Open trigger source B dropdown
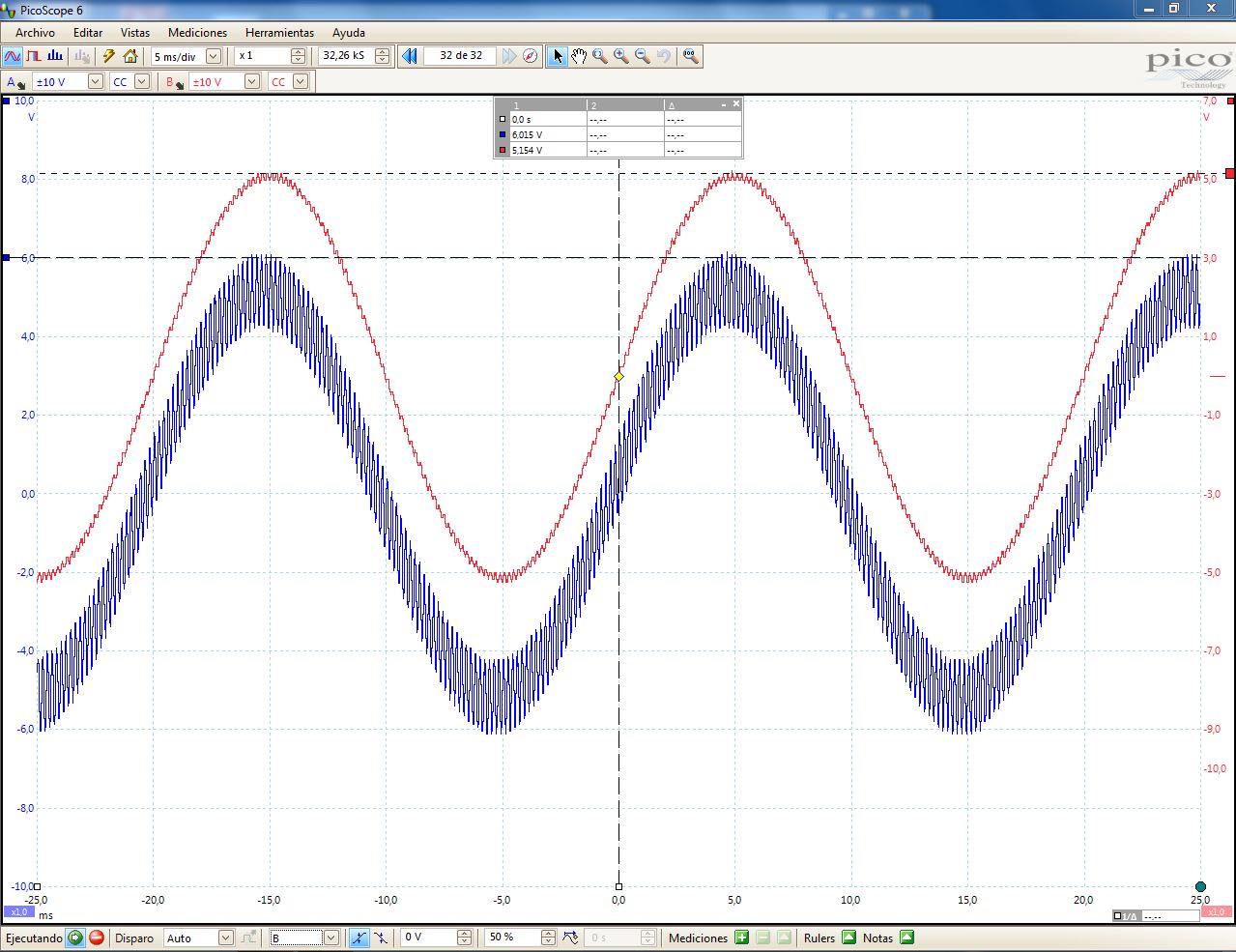The image size is (1236, 952). [x=331, y=938]
